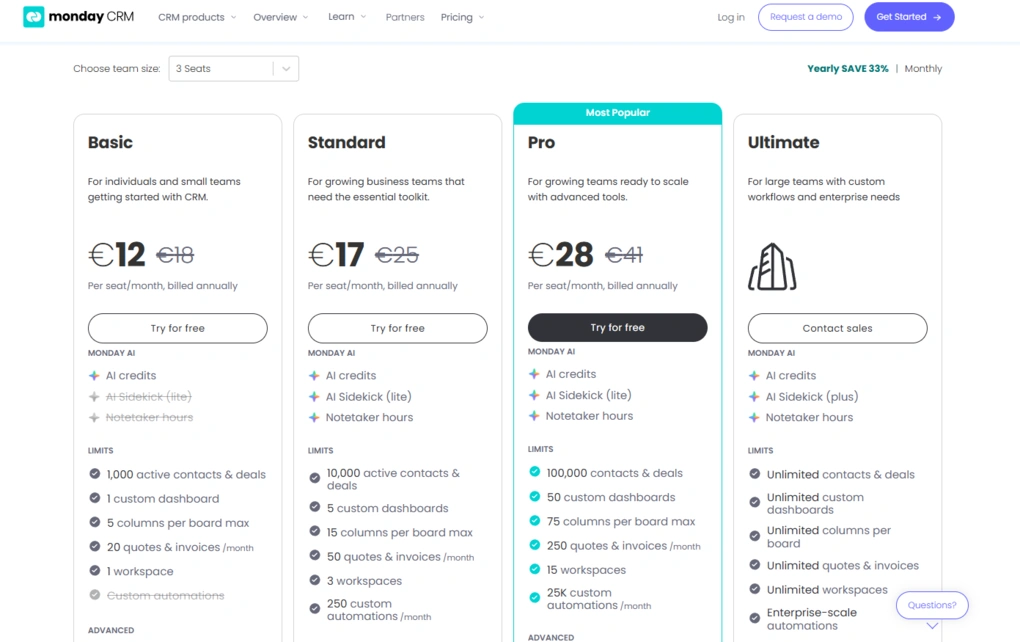
Task: Click the monday CRM logo icon
Action: (x=34, y=17)
